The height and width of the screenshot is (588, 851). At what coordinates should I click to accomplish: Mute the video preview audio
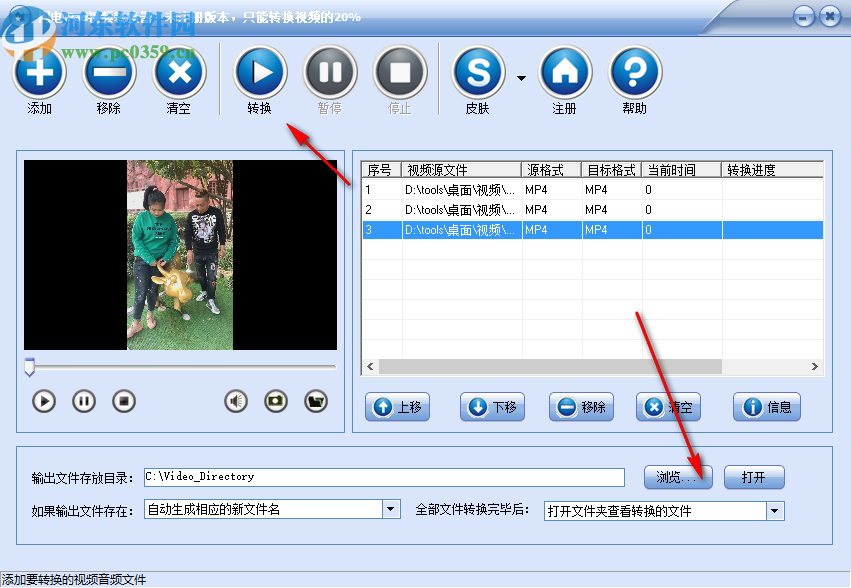pyautogui.click(x=235, y=401)
